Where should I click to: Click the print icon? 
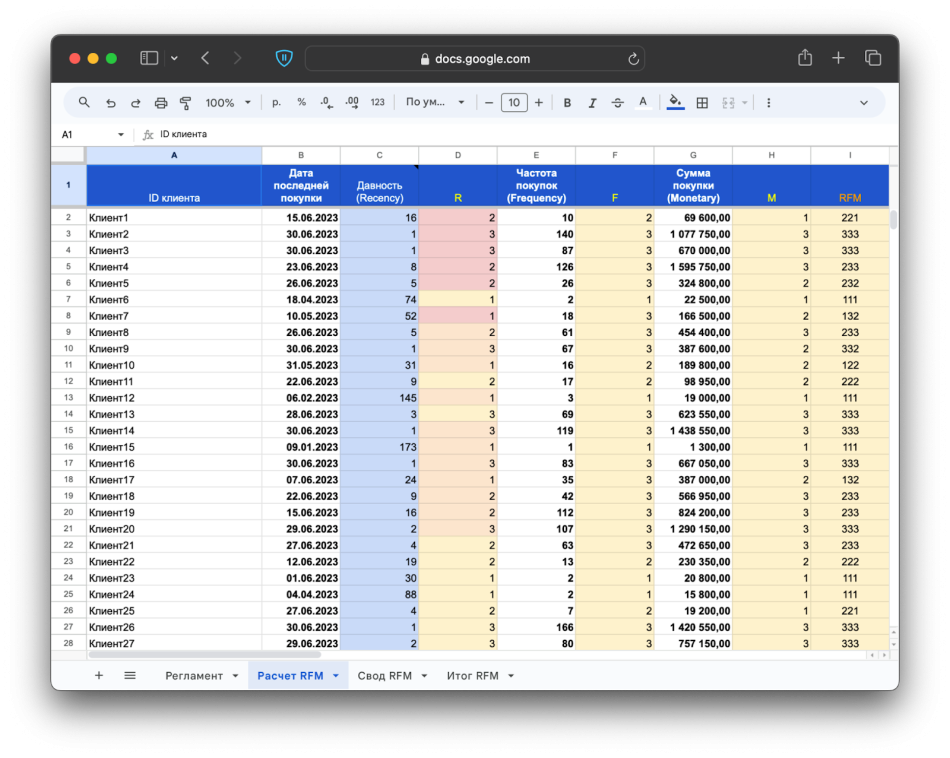pyautogui.click(x=161, y=102)
